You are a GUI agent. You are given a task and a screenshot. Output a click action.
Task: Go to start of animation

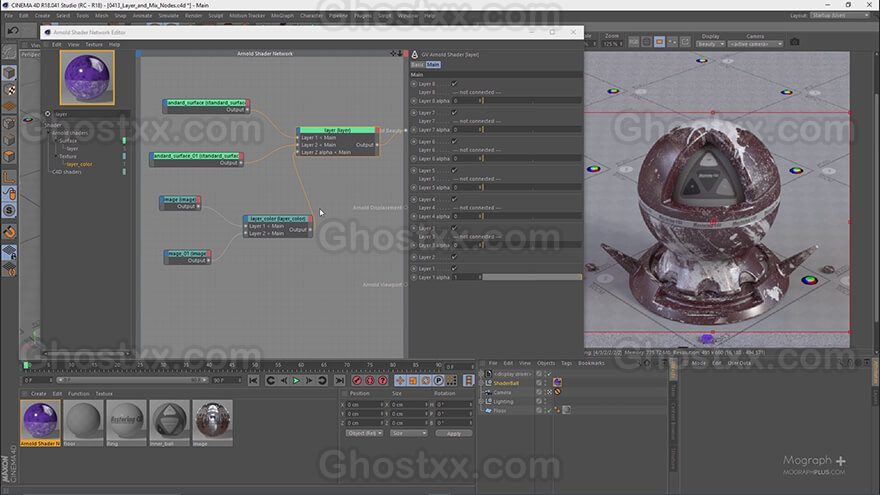click(254, 381)
